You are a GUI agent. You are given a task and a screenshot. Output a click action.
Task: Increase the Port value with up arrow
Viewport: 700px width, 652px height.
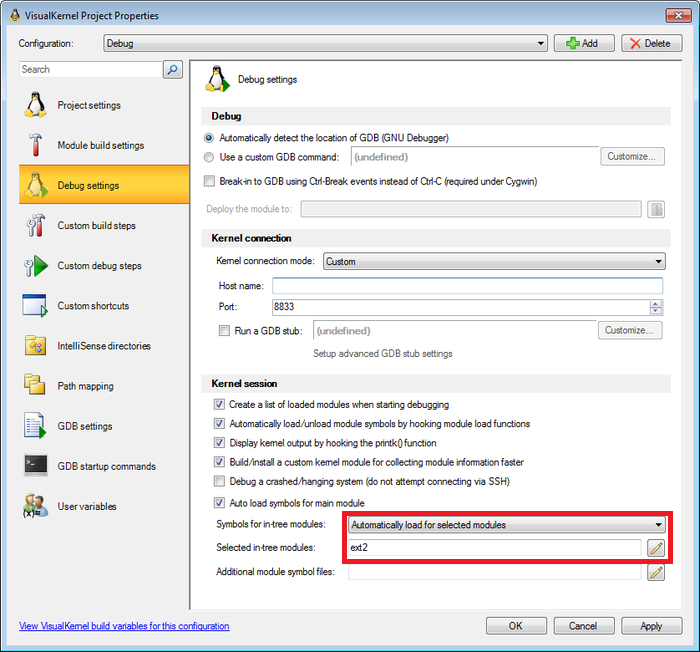(655, 304)
